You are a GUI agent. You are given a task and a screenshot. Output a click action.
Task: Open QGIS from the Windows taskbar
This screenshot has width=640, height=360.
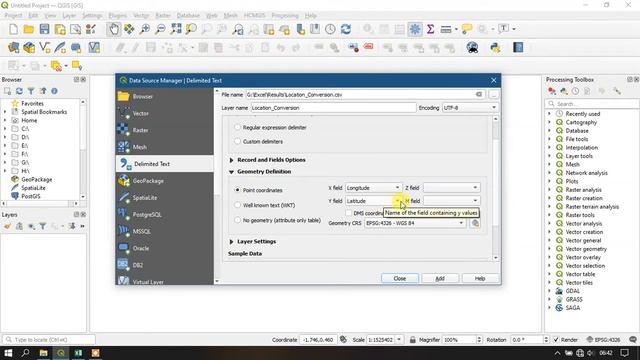(61, 353)
